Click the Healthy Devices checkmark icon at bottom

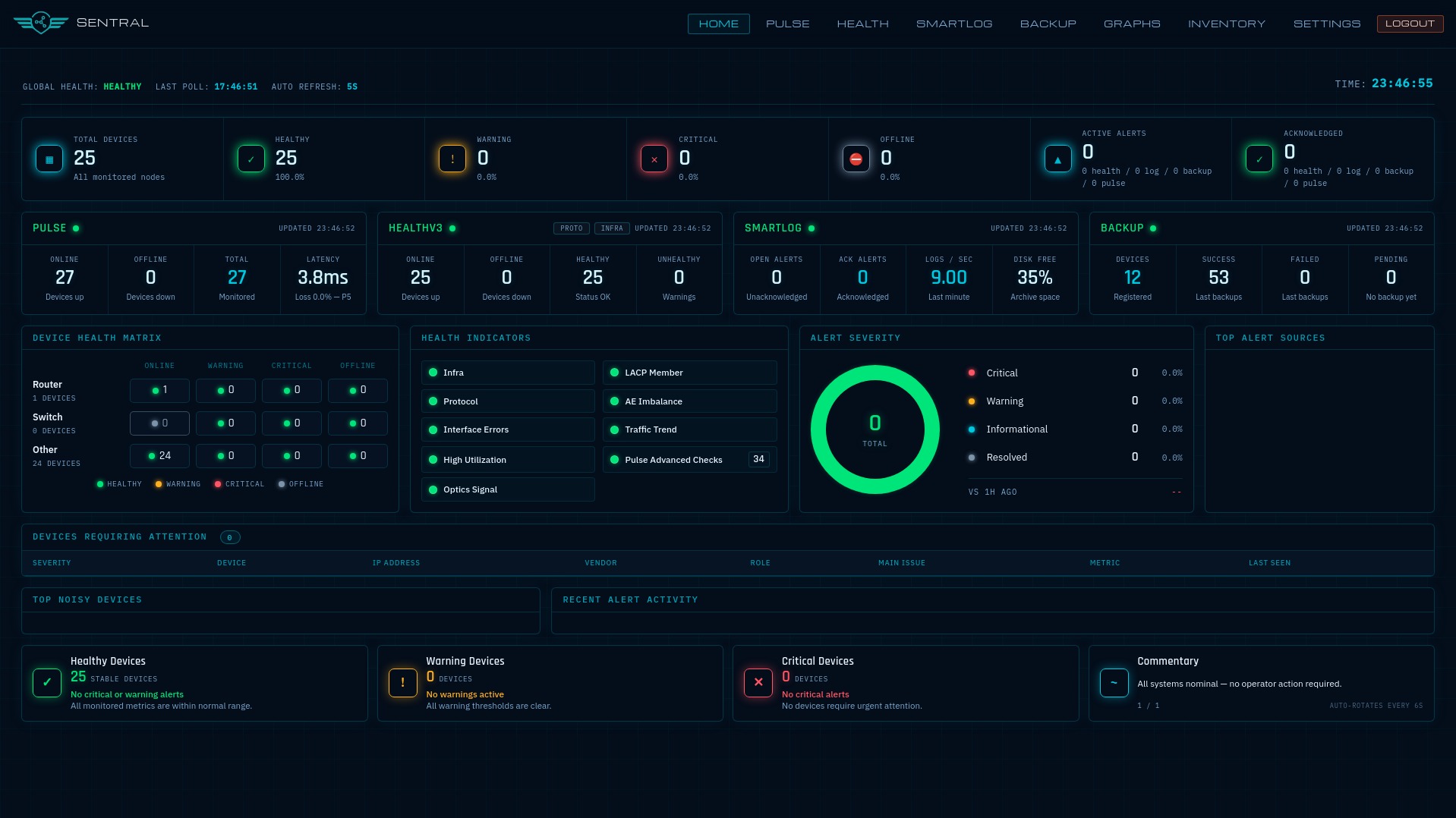coord(47,683)
